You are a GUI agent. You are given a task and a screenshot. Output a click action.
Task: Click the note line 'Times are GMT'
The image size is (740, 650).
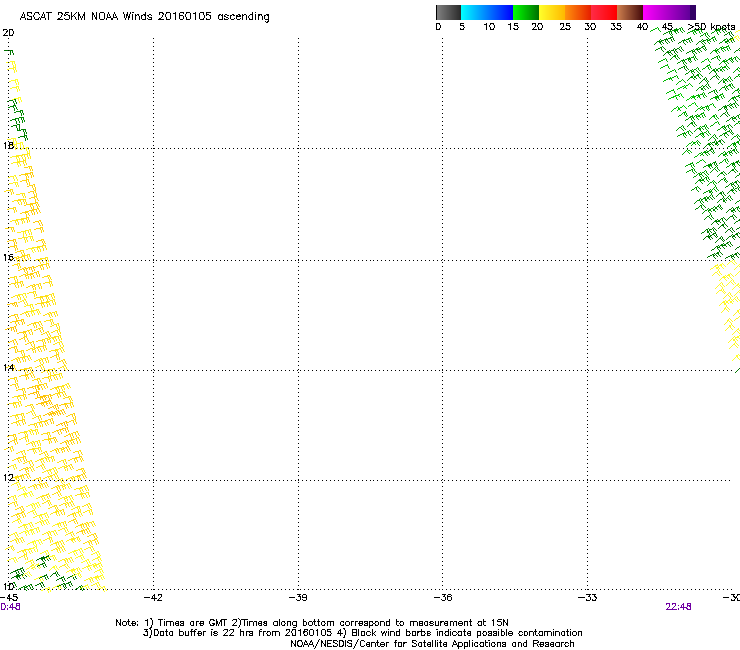coord(194,623)
